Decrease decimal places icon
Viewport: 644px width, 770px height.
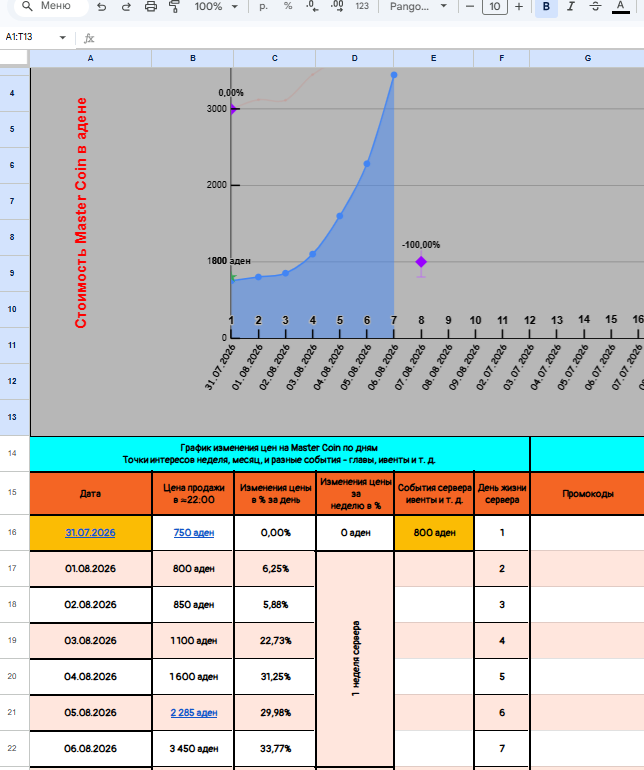coord(312,7)
